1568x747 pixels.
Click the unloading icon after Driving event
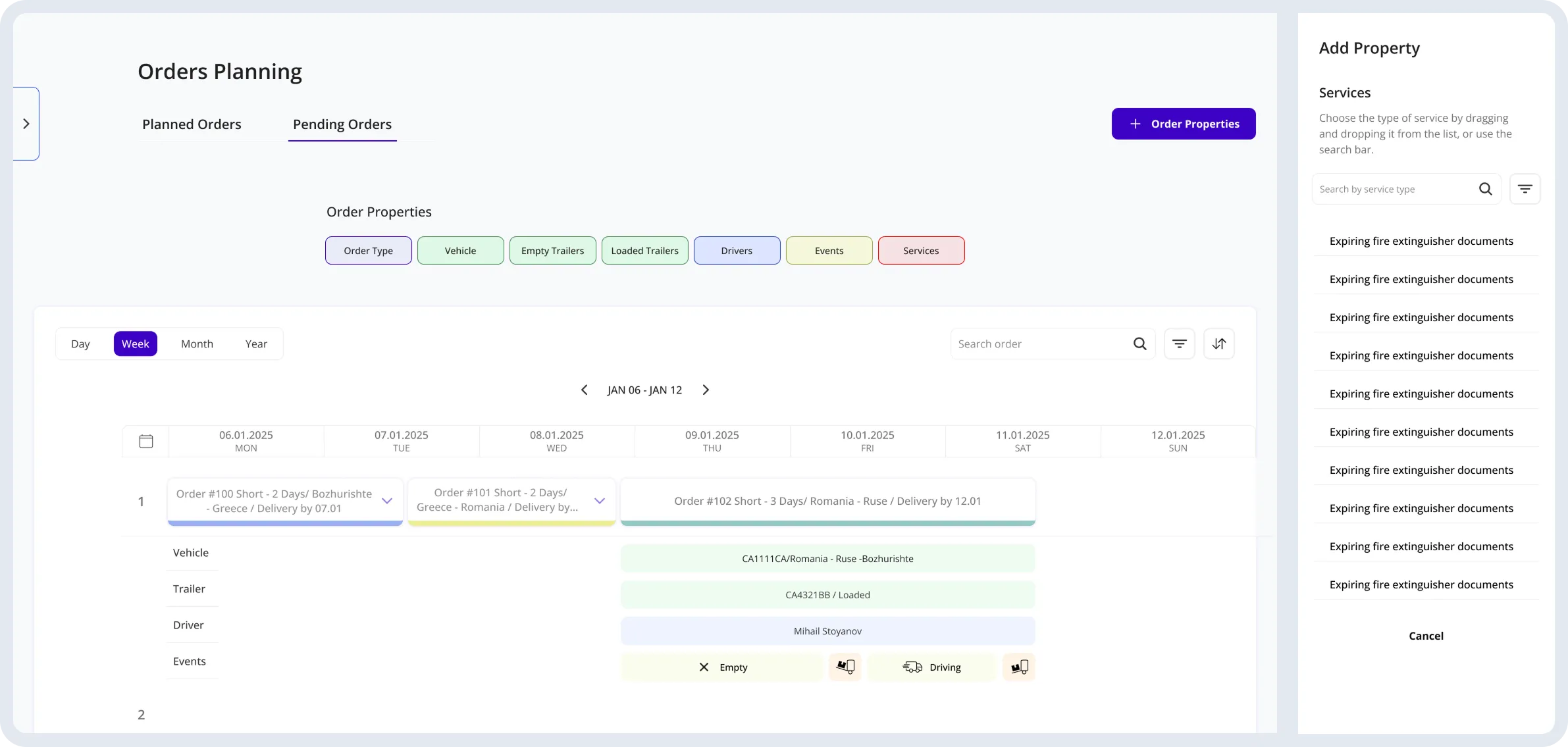coord(1019,667)
